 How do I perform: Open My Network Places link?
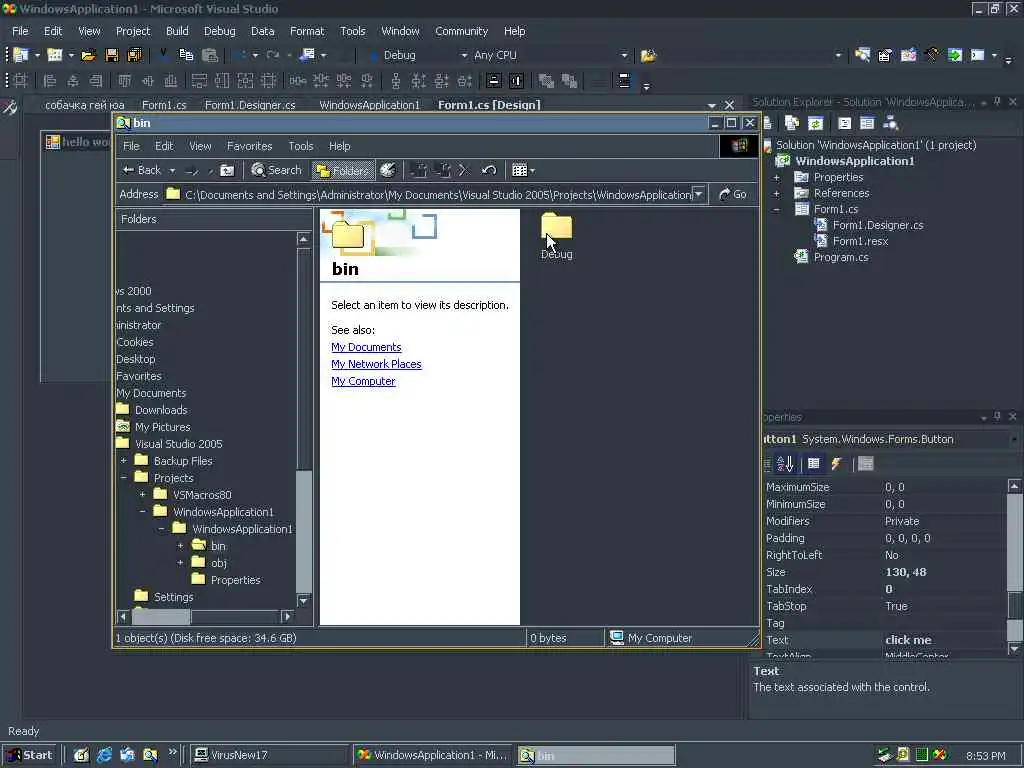click(x=376, y=364)
